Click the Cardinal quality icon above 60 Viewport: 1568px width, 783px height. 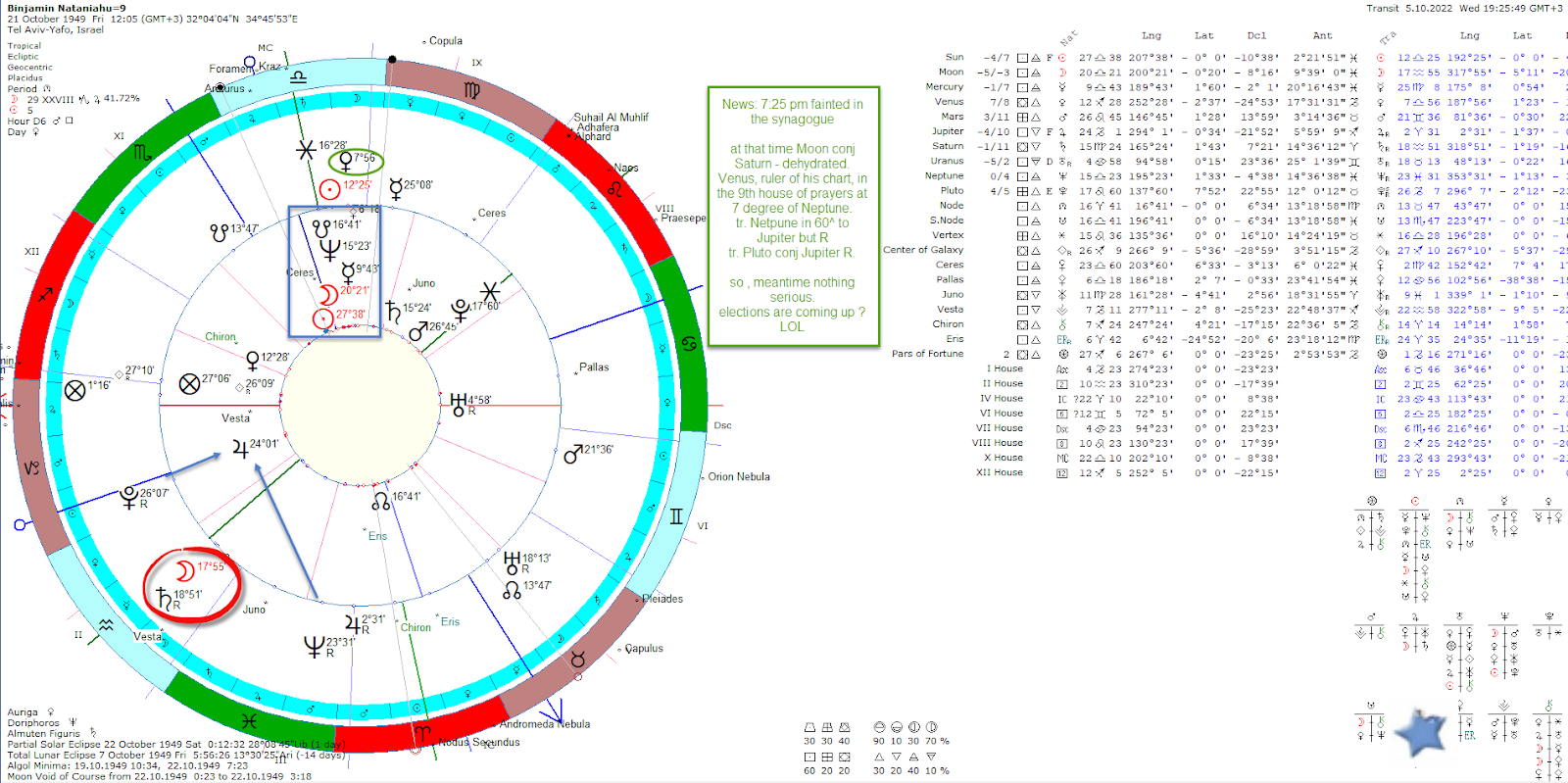(809, 757)
